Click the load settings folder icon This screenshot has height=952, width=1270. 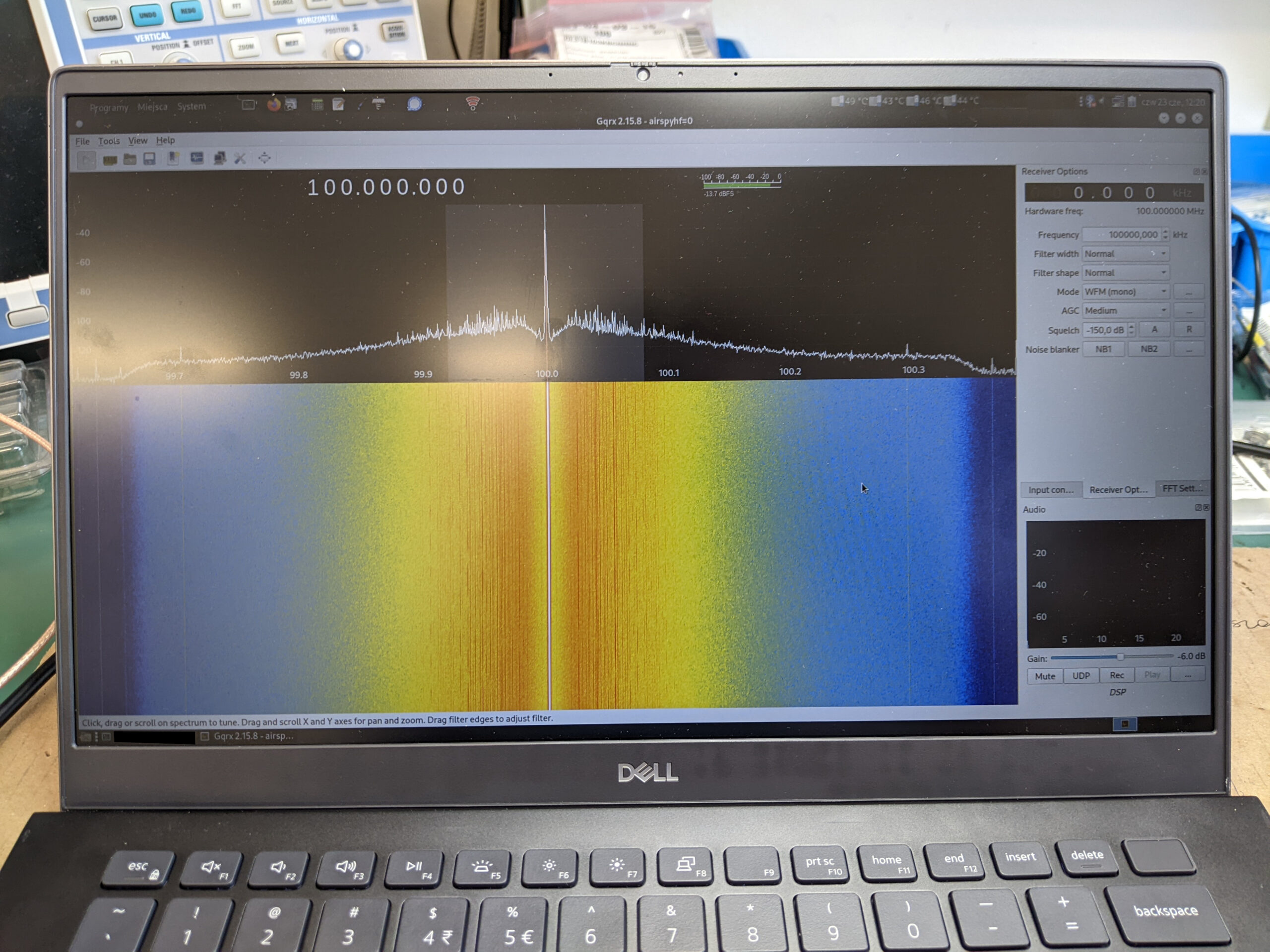click(x=130, y=159)
